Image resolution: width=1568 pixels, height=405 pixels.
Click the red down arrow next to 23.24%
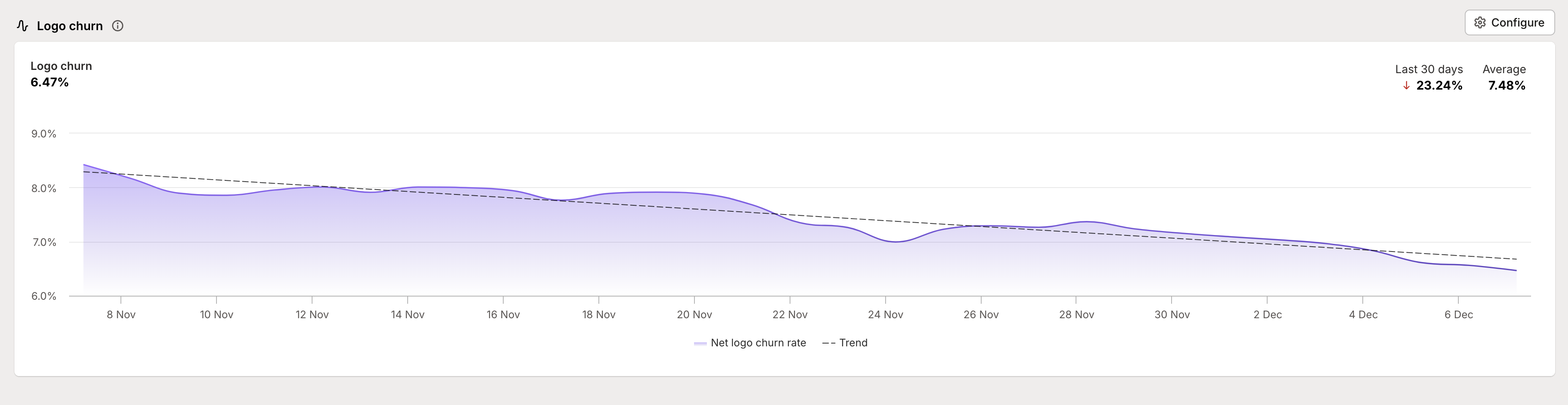coord(1406,86)
